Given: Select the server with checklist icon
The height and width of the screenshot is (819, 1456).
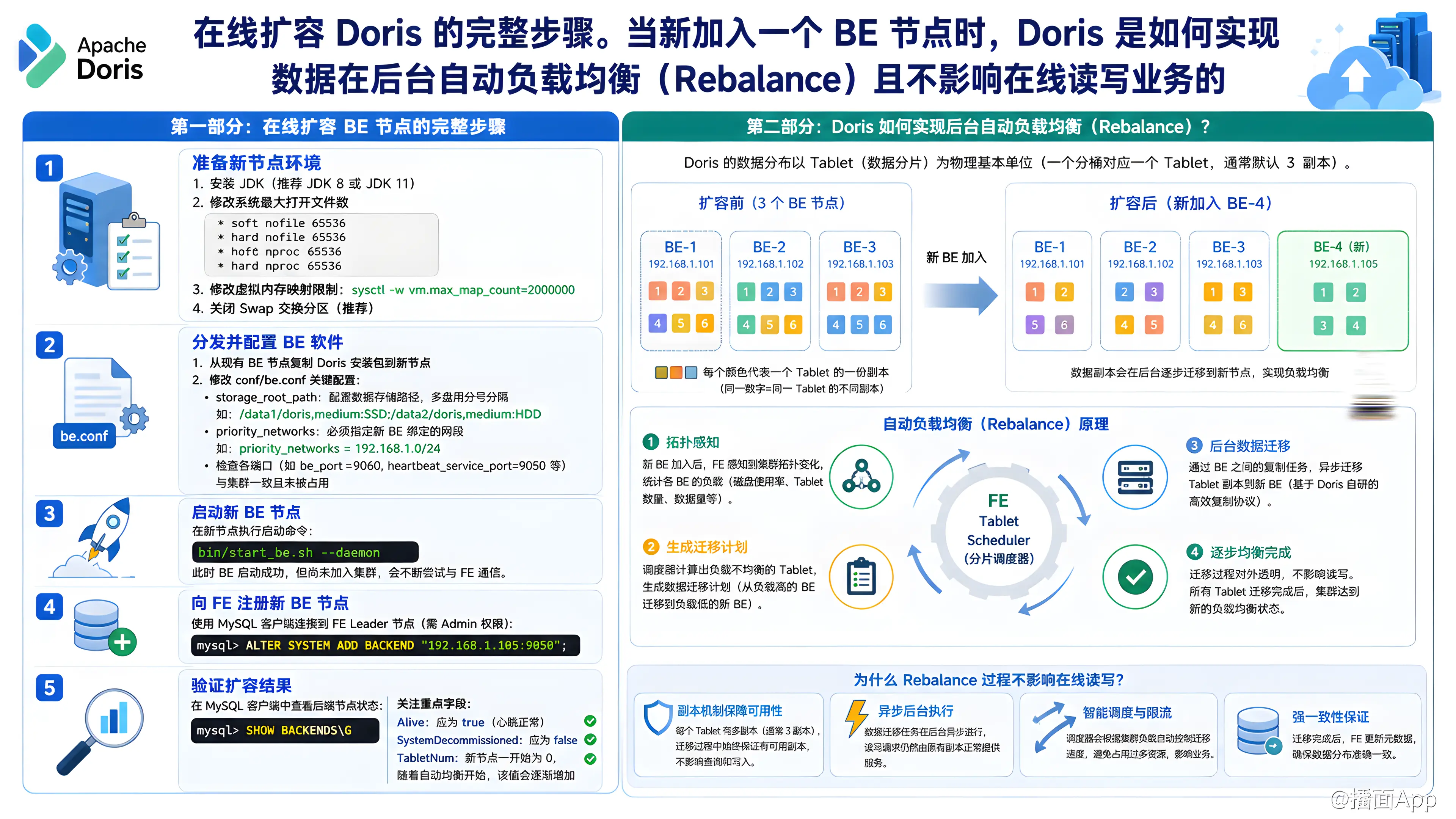Looking at the screenshot, I should pyautogui.click(x=106, y=232).
